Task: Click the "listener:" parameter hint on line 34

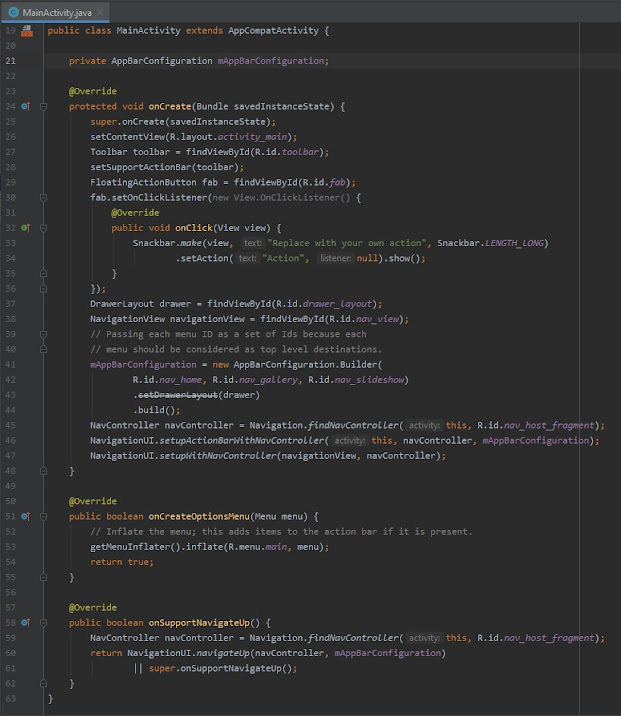Action: pyautogui.click(x=335, y=258)
